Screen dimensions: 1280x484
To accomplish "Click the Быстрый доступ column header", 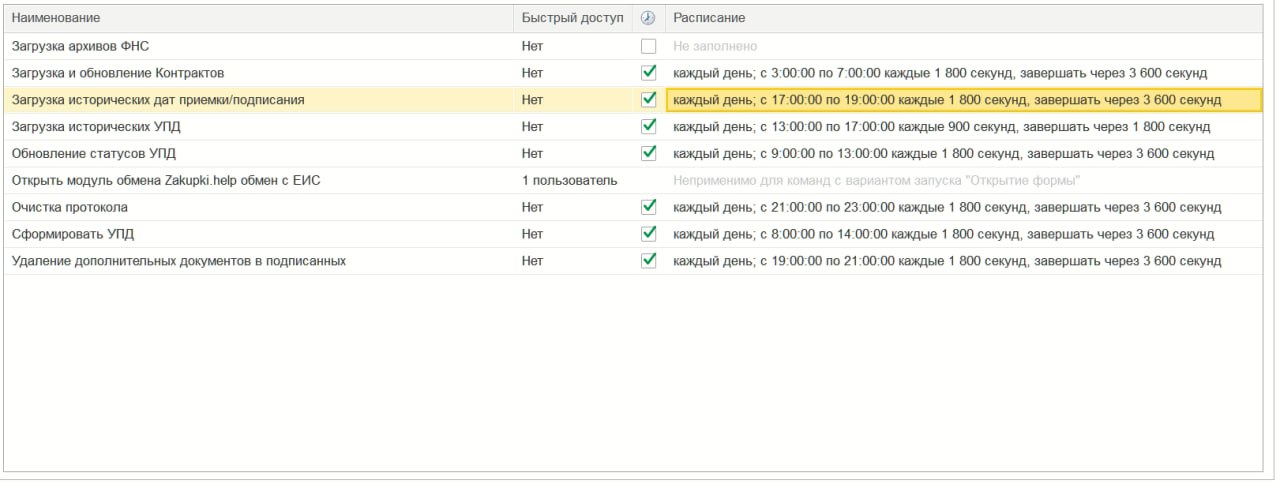I will (573, 18).
